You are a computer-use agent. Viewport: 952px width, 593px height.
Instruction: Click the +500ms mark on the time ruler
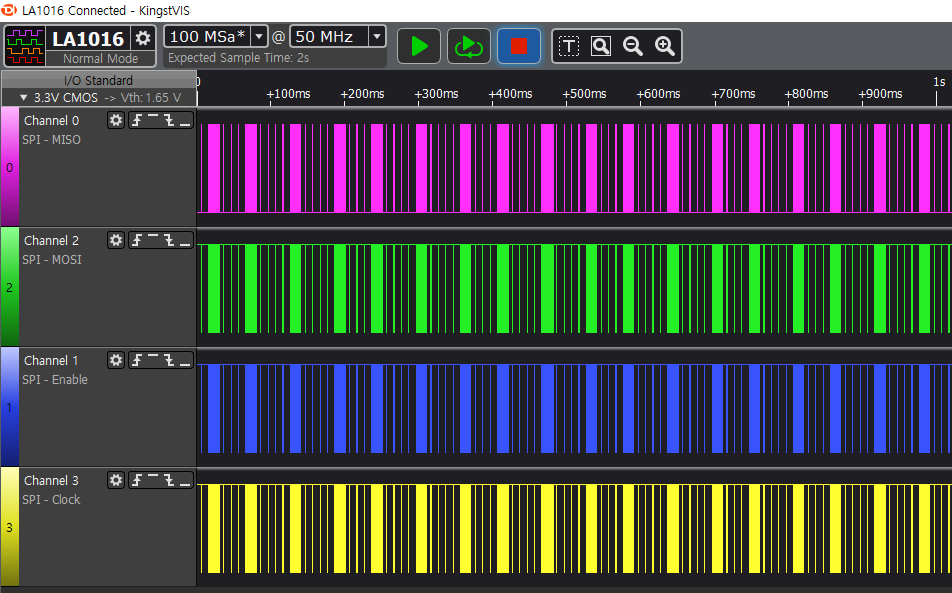(x=583, y=94)
